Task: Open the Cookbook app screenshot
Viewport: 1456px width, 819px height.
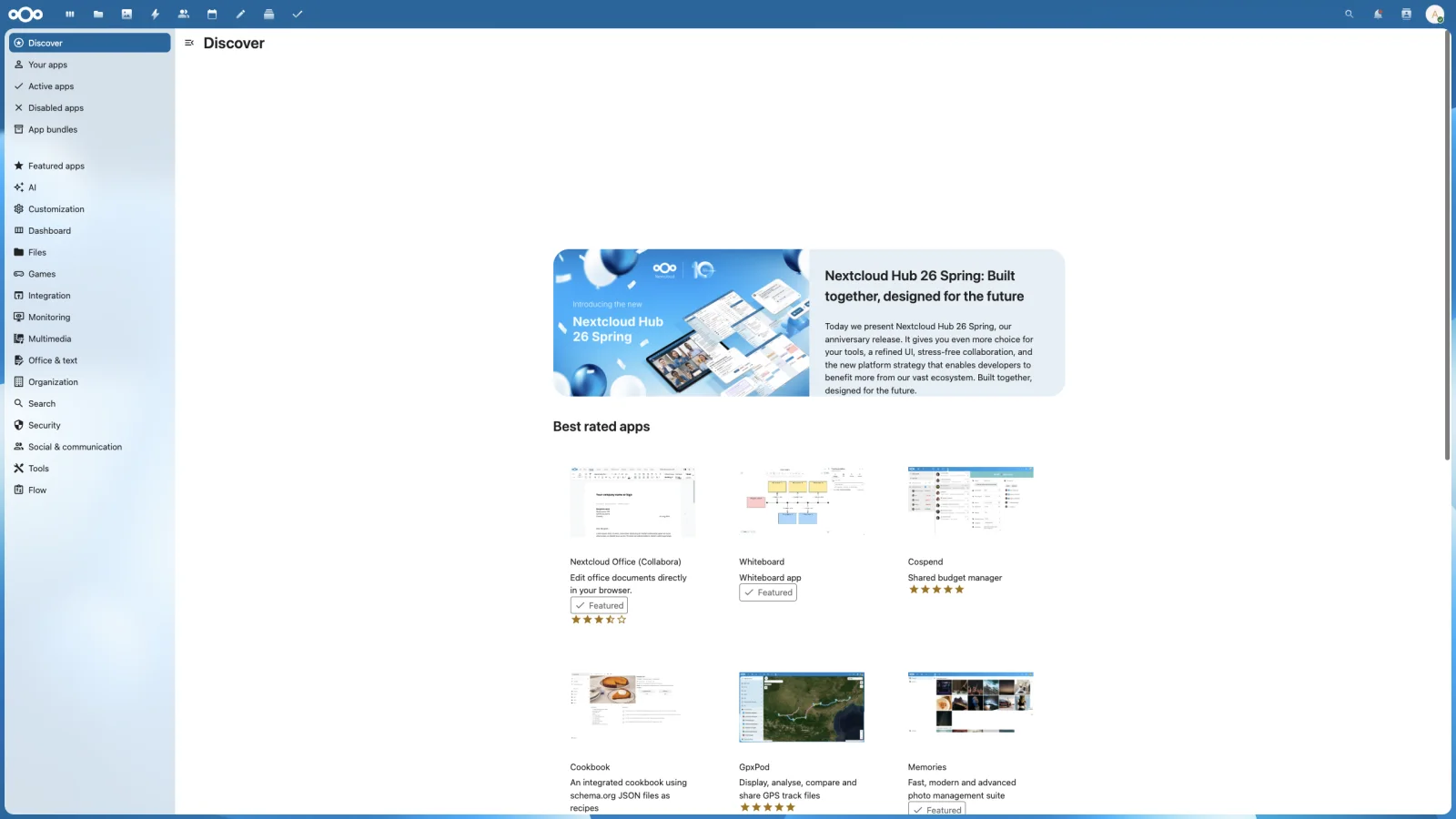Action: pos(632,707)
